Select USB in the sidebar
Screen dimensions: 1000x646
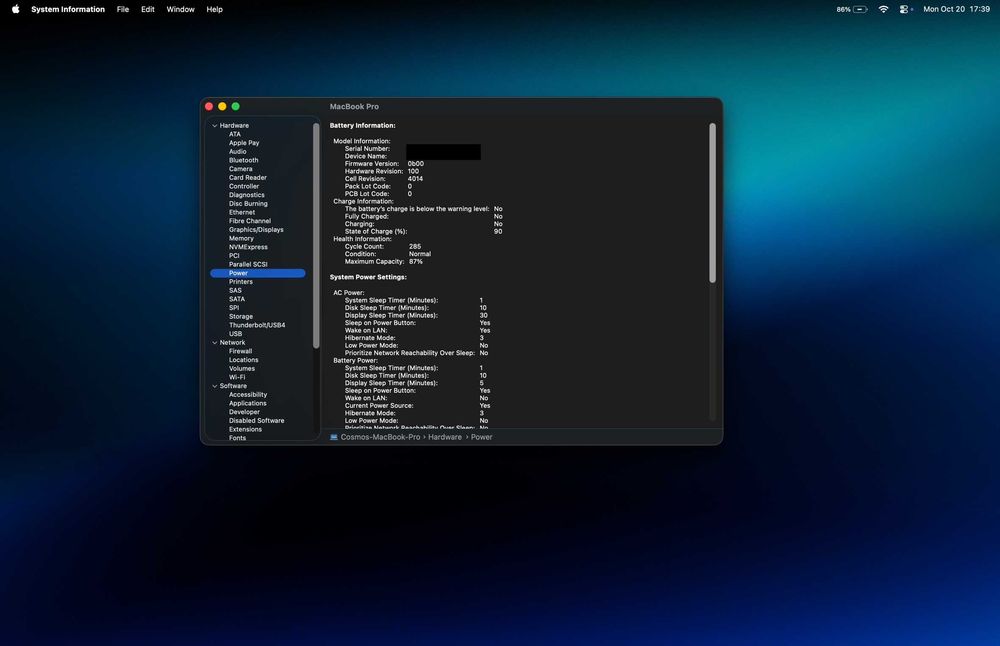(x=235, y=334)
